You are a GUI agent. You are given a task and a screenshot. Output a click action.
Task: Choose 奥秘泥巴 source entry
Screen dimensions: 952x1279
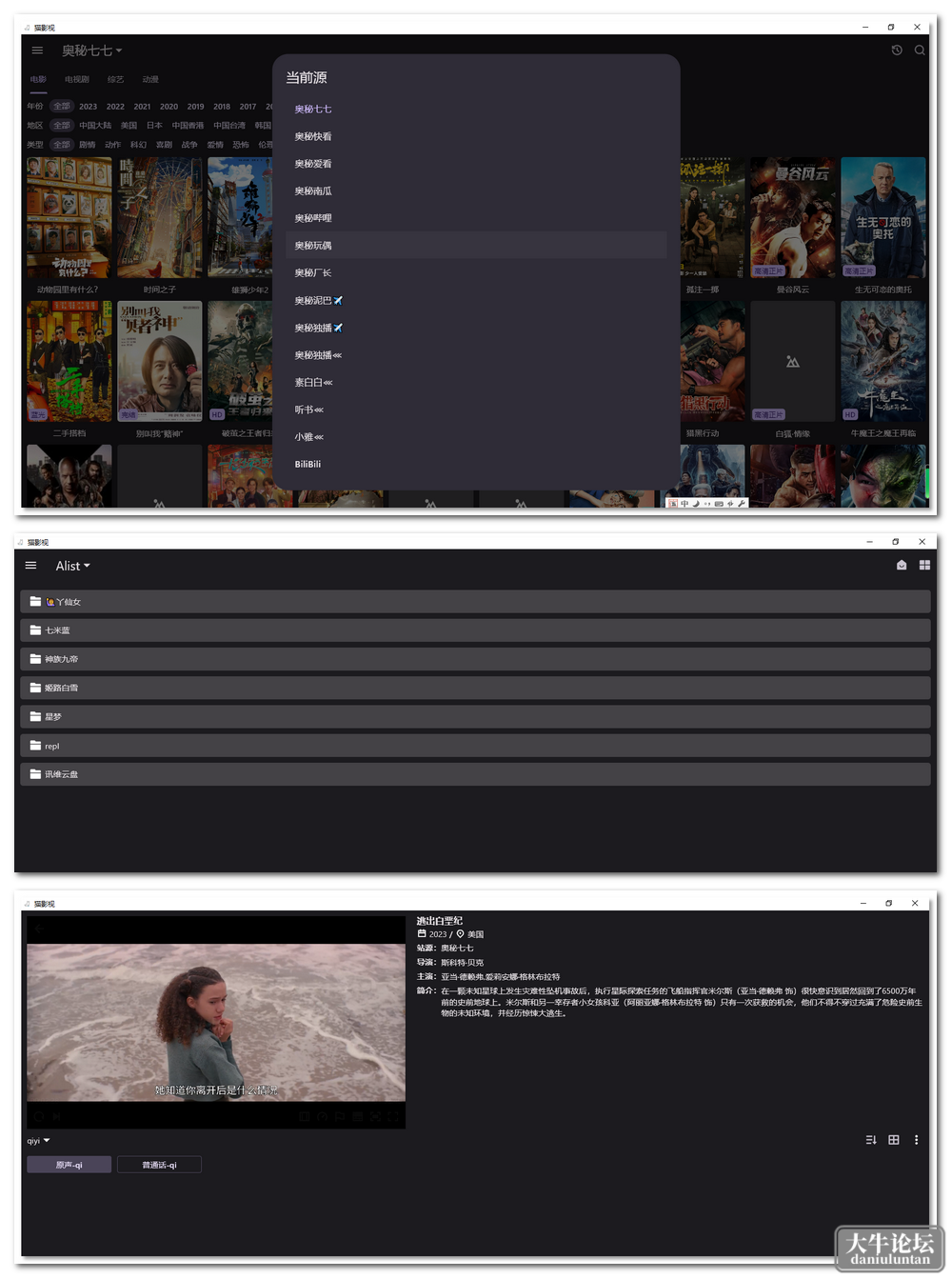pos(476,301)
